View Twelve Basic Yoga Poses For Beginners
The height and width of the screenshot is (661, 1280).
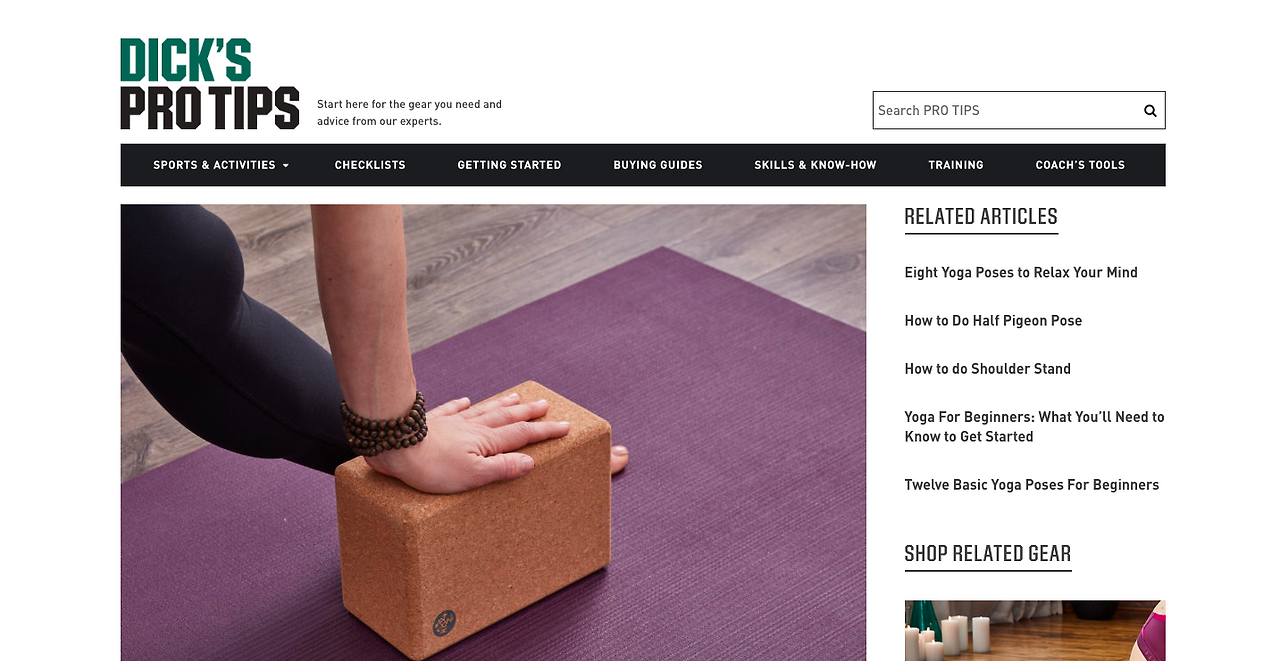click(x=1032, y=484)
